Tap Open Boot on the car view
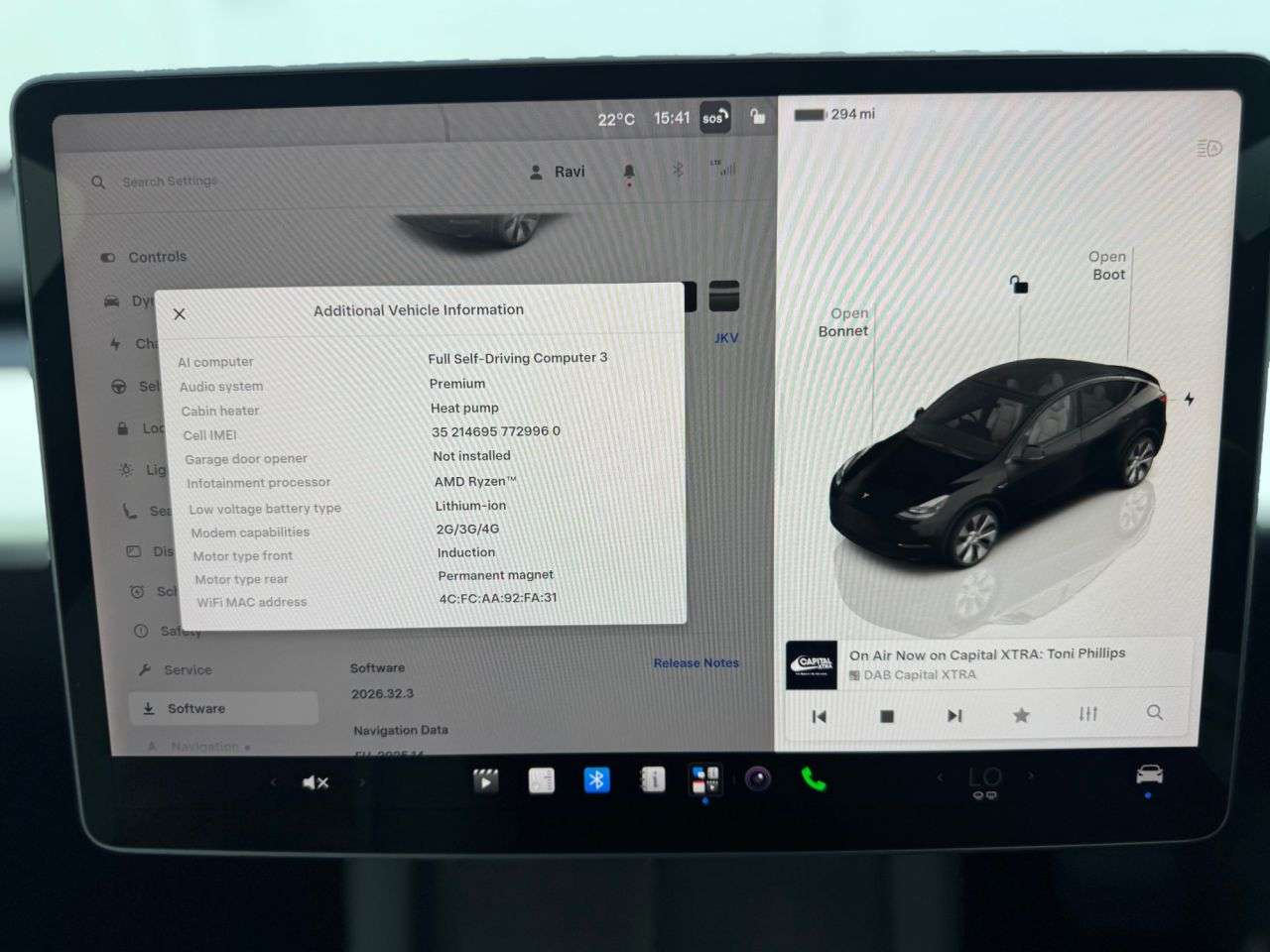 coord(1108,266)
